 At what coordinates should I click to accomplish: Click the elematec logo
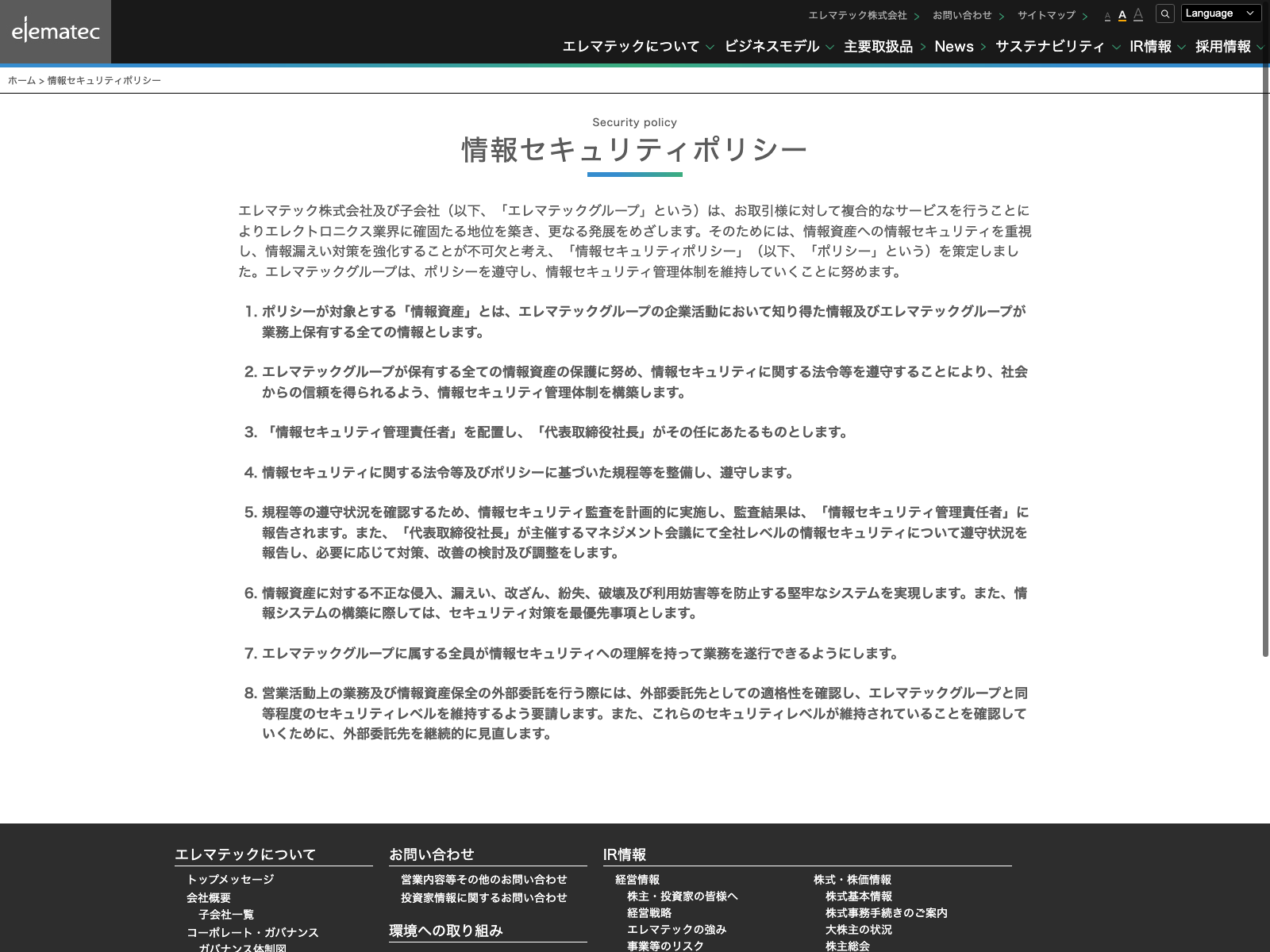point(56,32)
